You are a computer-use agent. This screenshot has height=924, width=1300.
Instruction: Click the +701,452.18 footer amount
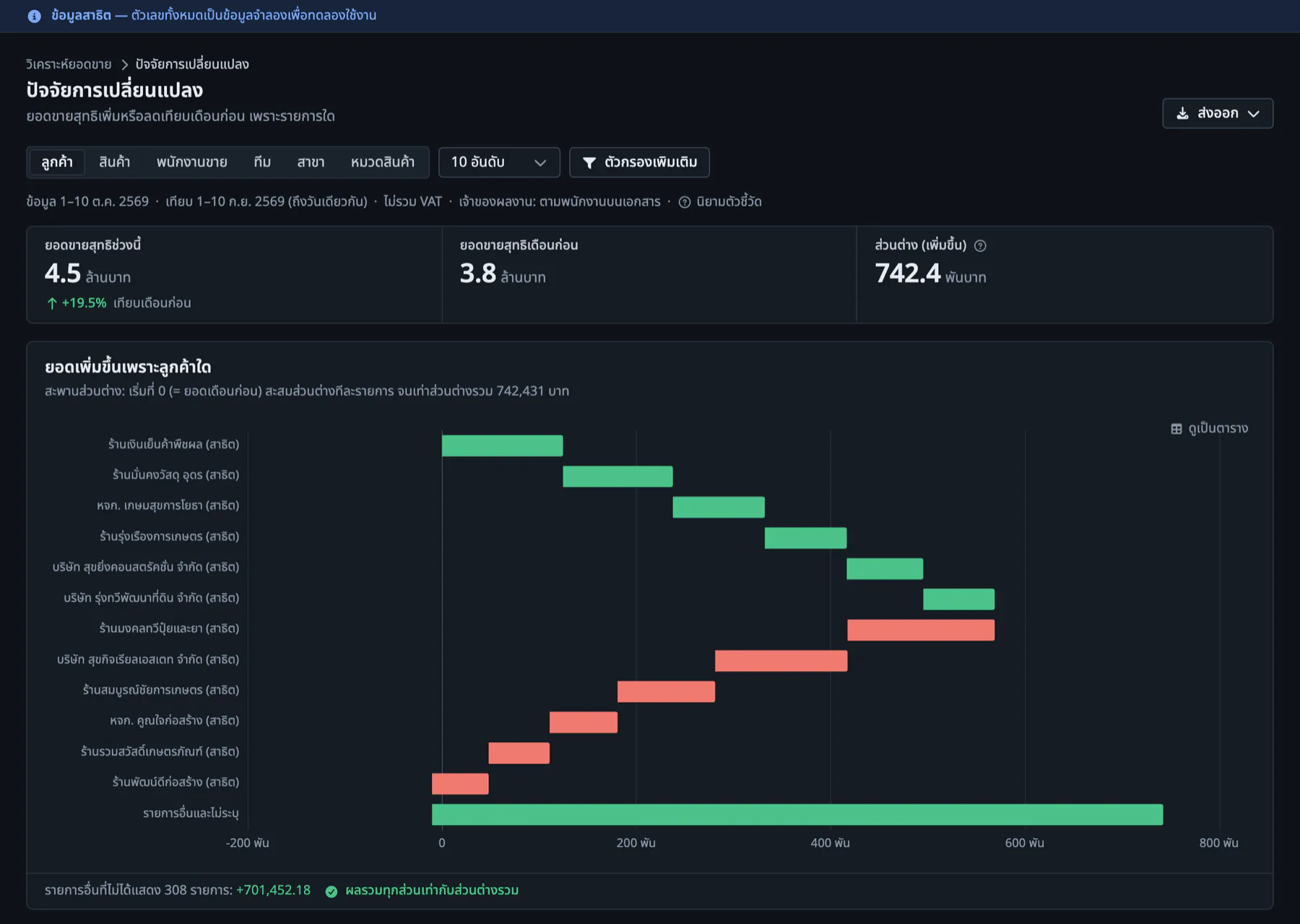[273, 891]
